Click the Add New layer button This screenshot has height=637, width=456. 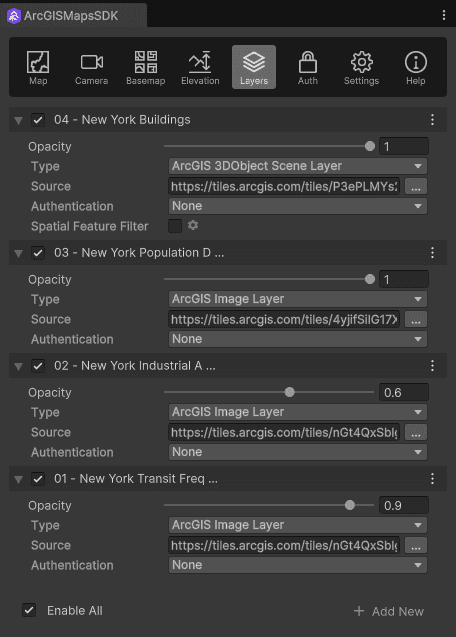(389, 611)
